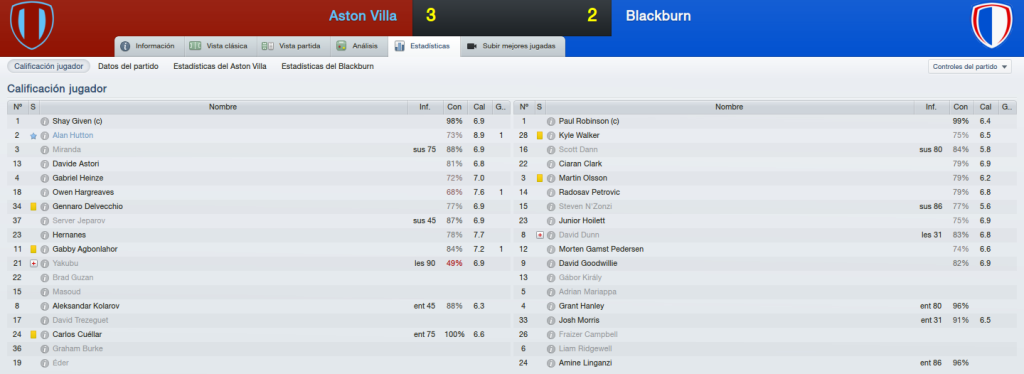Click David Dunn's injury status icon
The width and height of the screenshot is (1024, 374).
(x=539, y=235)
